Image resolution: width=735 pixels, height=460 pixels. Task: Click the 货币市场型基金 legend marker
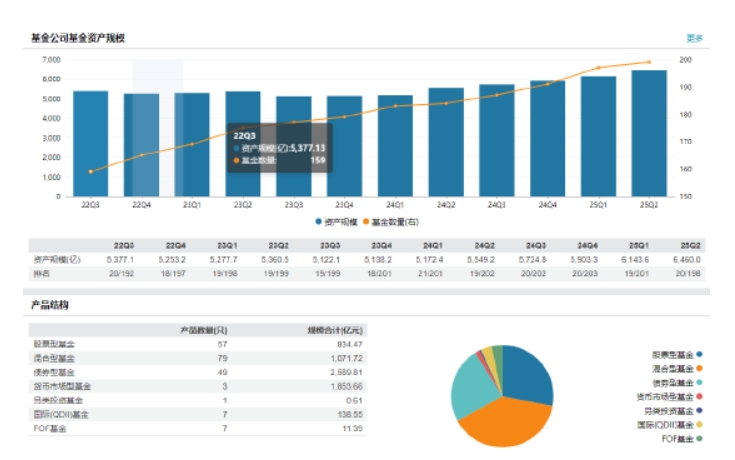[699, 396]
